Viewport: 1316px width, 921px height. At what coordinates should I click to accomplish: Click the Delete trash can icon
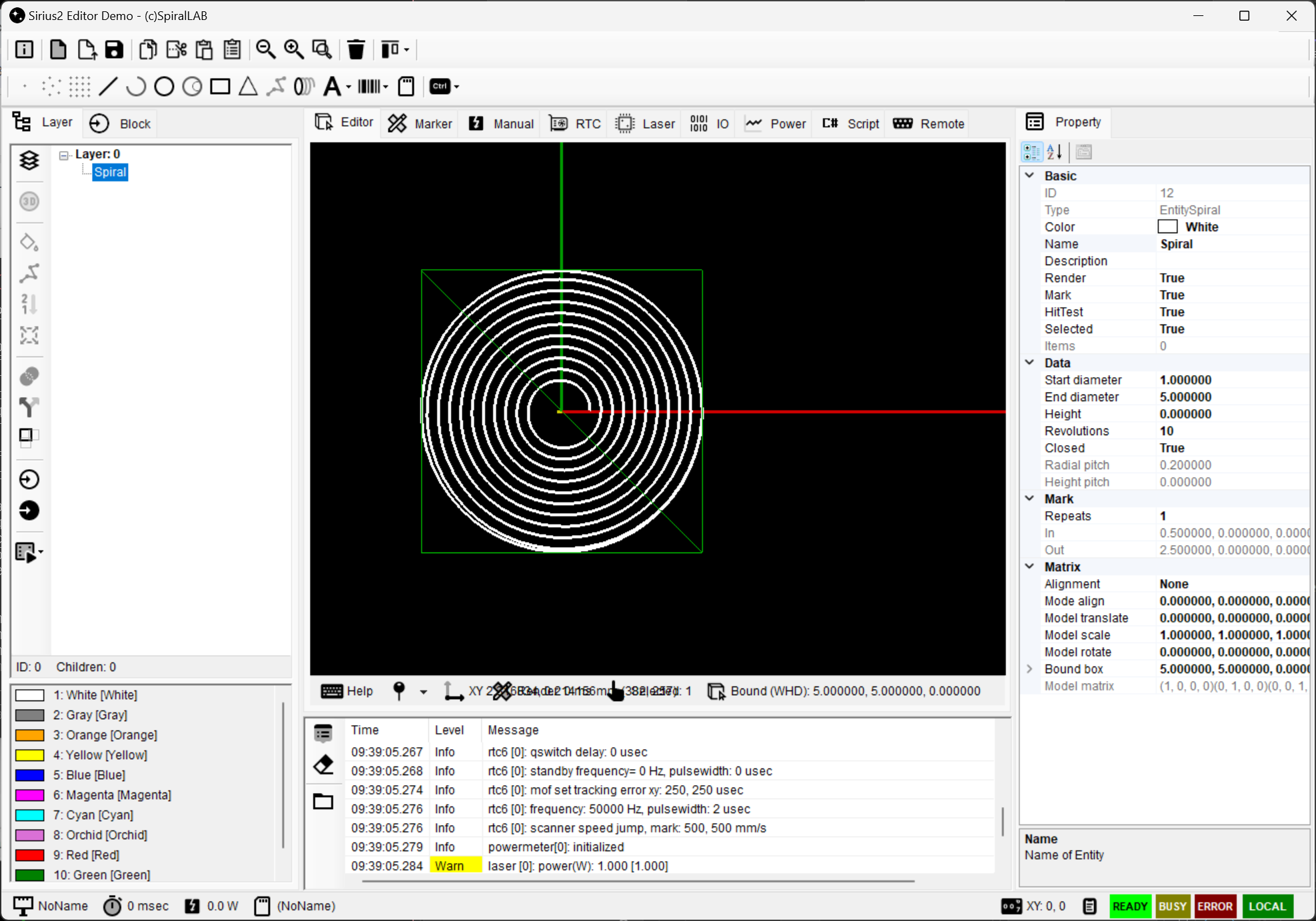point(356,49)
